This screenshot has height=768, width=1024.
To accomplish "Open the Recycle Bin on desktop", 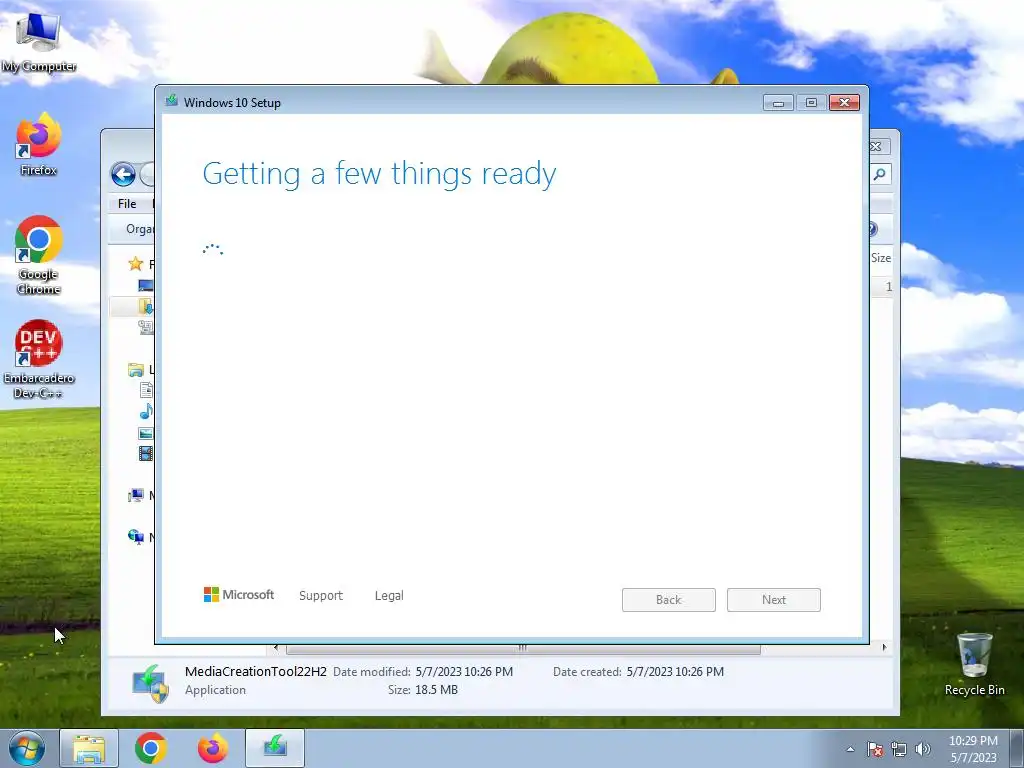I will click(x=974, y=665).
